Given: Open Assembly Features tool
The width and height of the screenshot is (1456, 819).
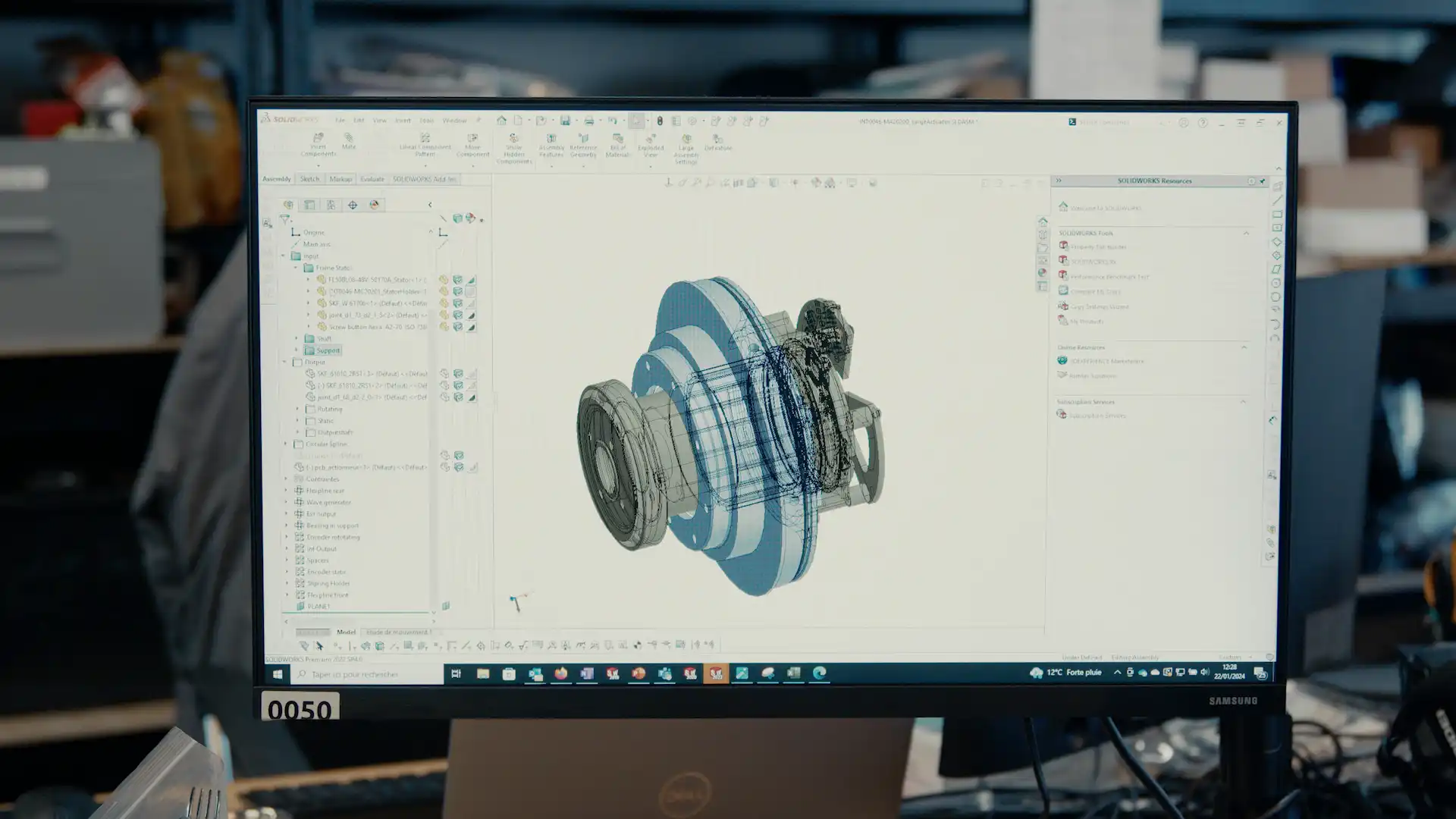Looking at the screenshot, I should tap(551, 146).
